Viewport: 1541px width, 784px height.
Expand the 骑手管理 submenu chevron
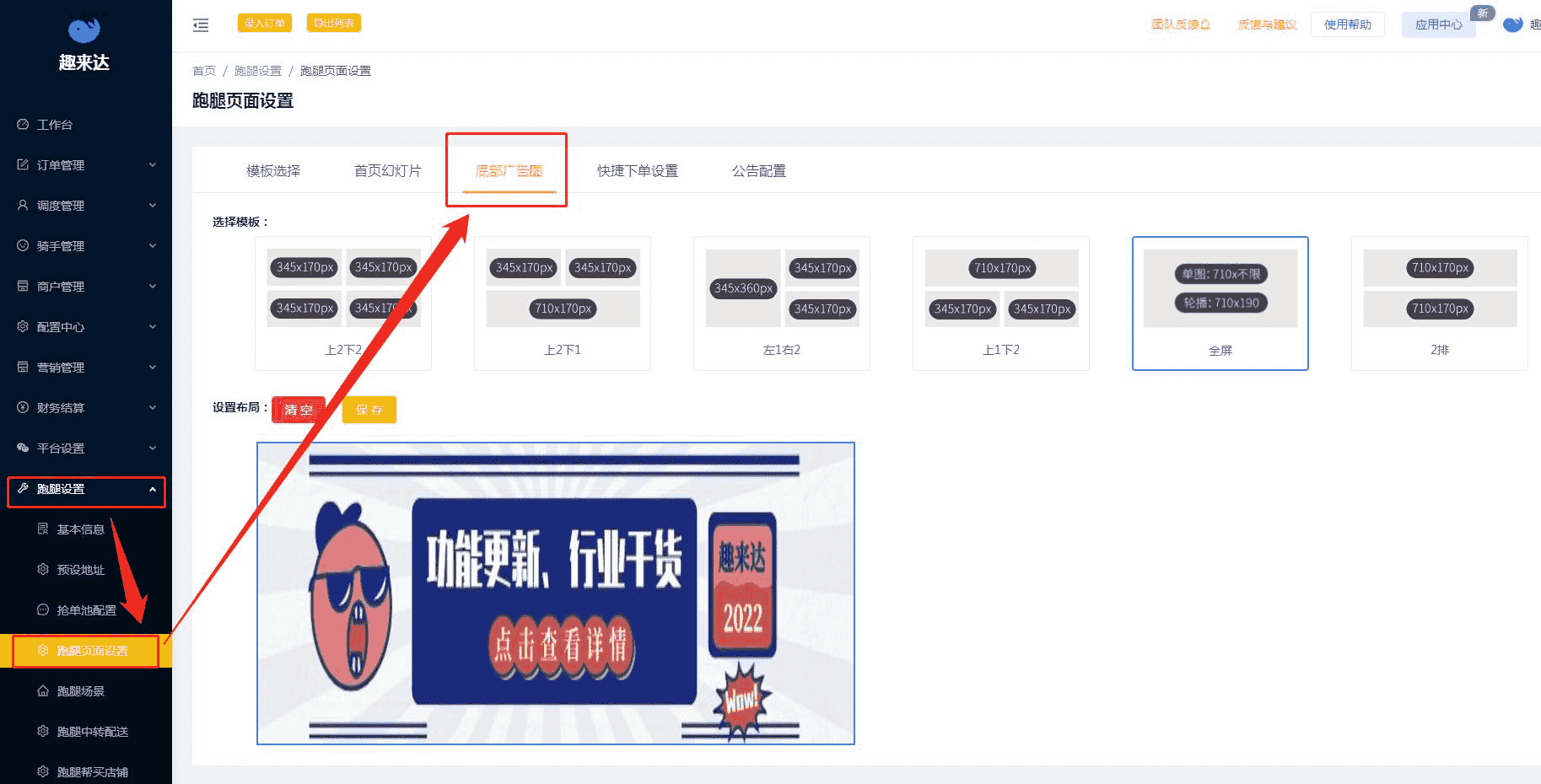point(153,245)
